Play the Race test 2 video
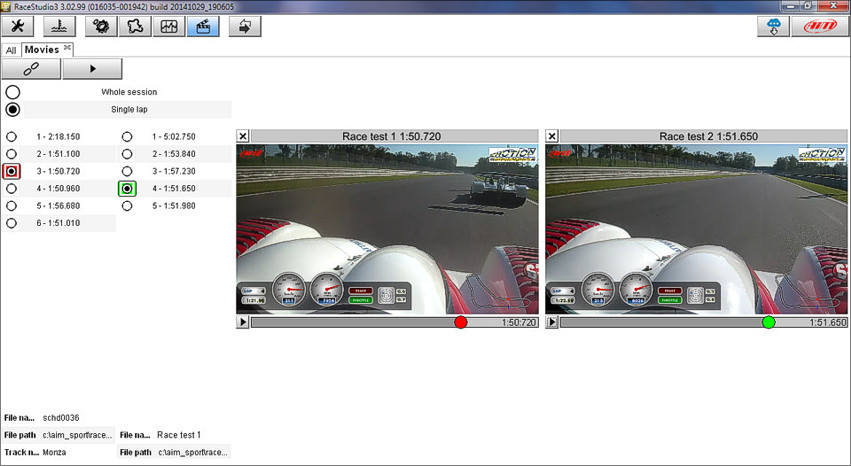Image resolution: width=851 pixels, height=466 pixels. (x=552, y=322)
